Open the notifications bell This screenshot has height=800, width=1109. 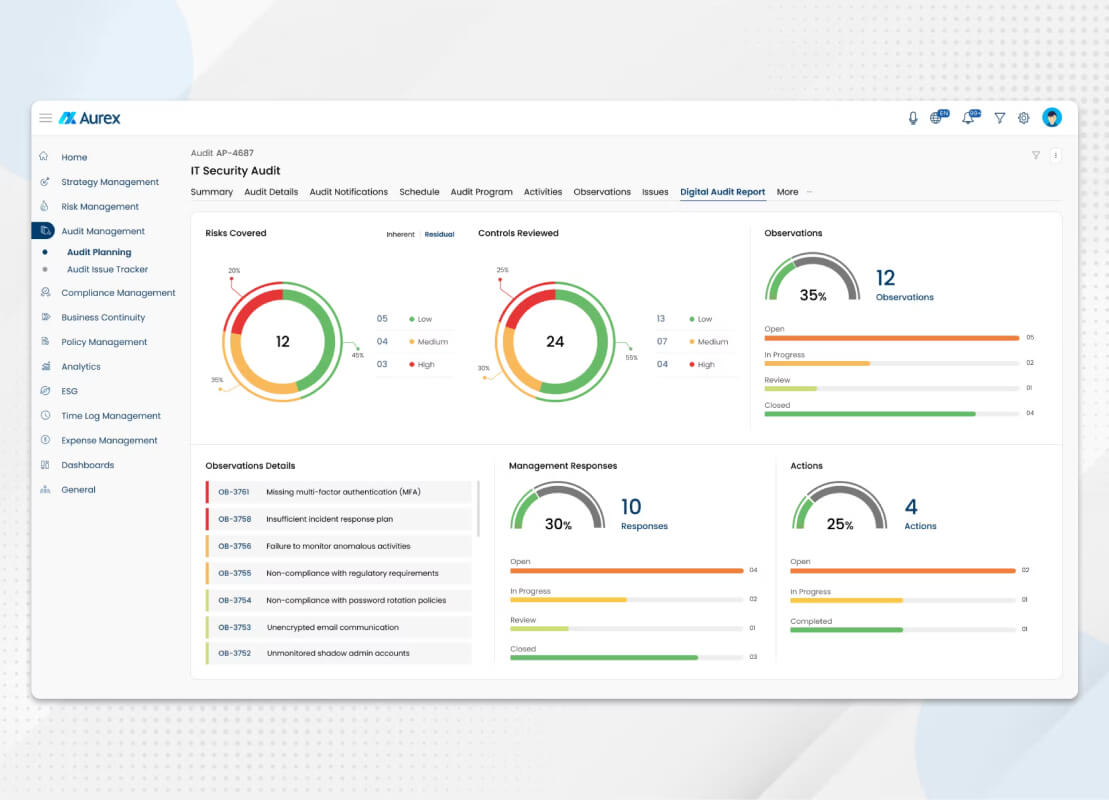970,117
